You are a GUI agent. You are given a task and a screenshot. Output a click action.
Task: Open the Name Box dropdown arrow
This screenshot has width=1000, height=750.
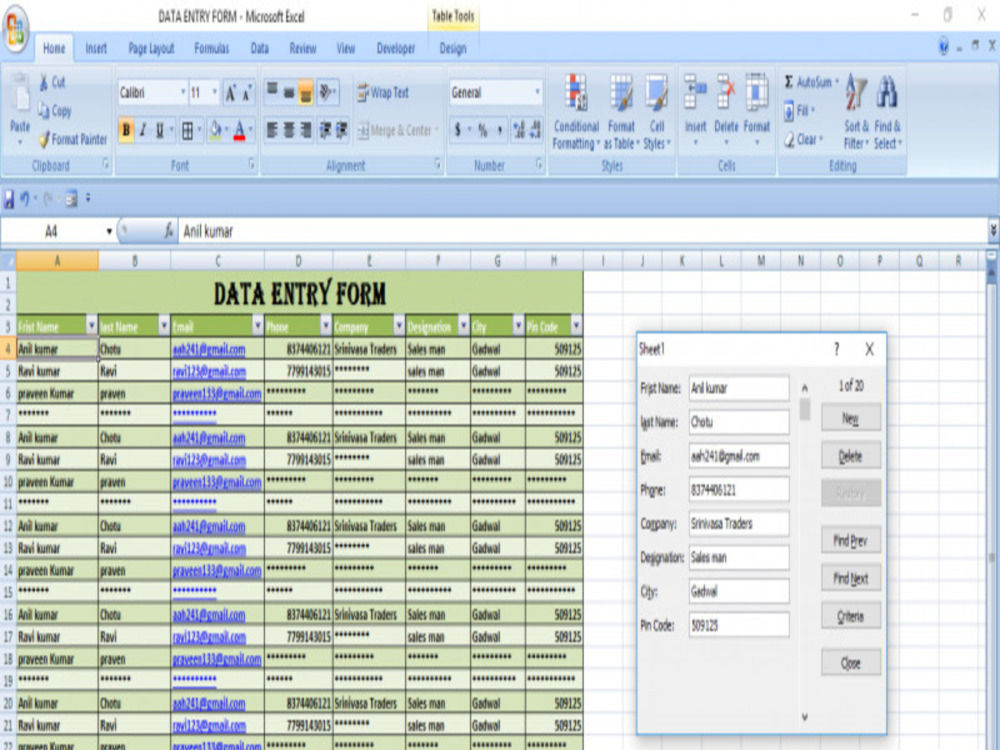click(109, 232)
